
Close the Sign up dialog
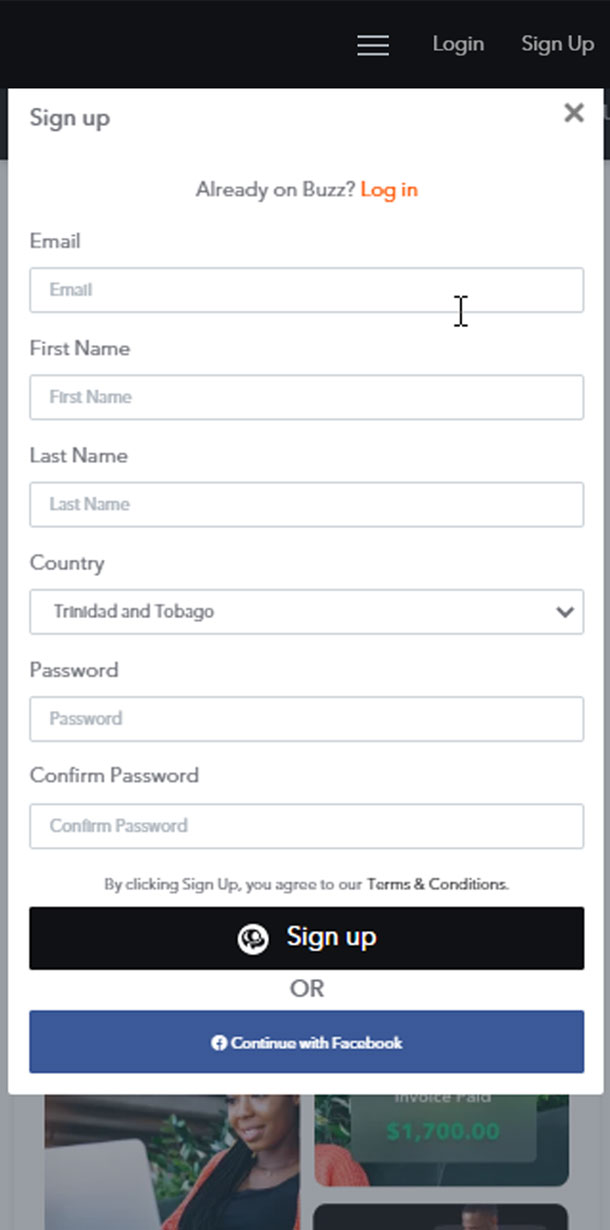click(x=574, y=113)
